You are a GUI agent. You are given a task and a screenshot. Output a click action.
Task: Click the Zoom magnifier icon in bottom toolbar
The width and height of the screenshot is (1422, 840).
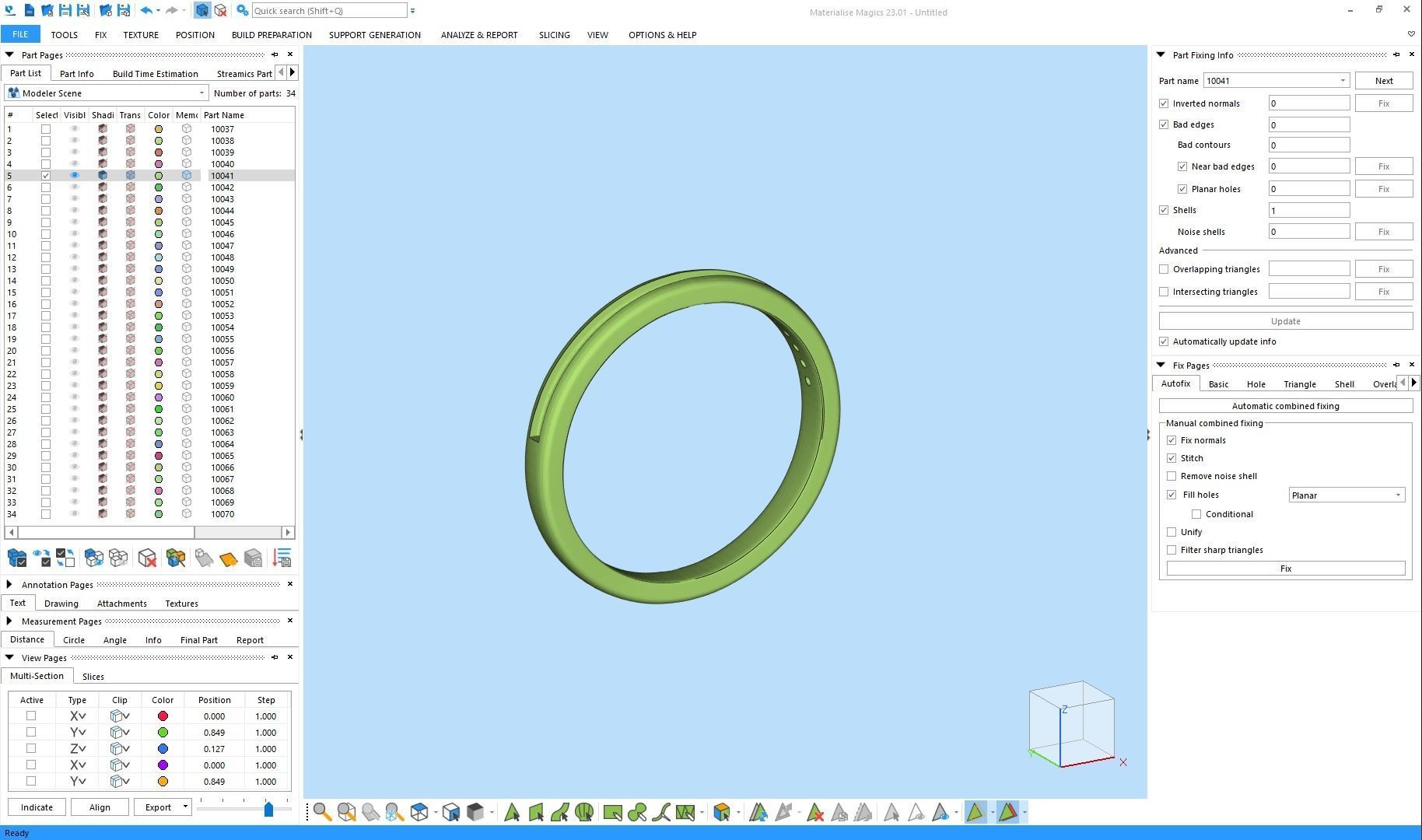[x=322, y=813]
